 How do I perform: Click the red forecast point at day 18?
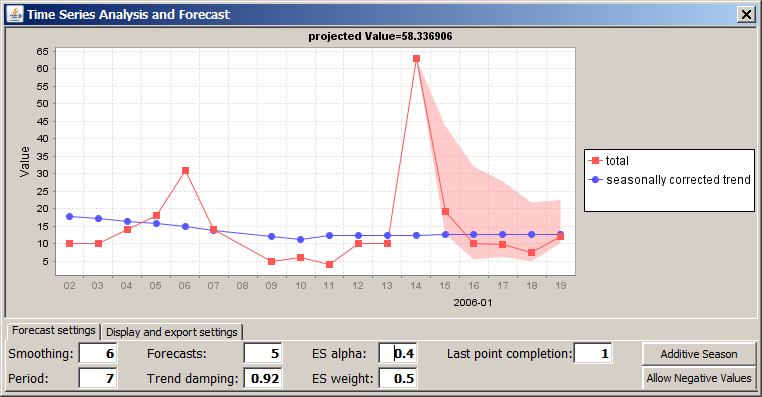(532, 253)
